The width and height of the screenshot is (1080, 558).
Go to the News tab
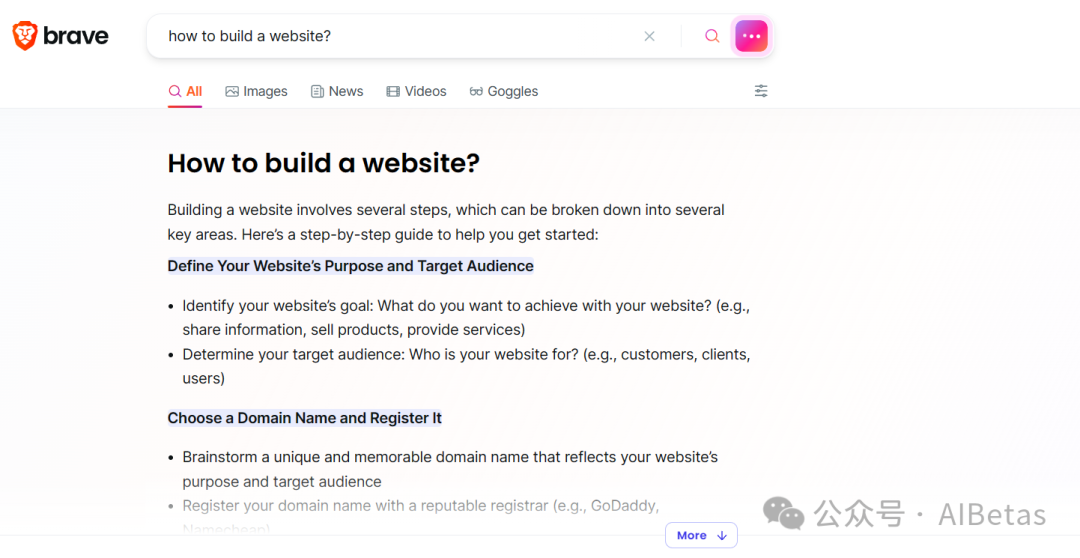click(337, 91)
